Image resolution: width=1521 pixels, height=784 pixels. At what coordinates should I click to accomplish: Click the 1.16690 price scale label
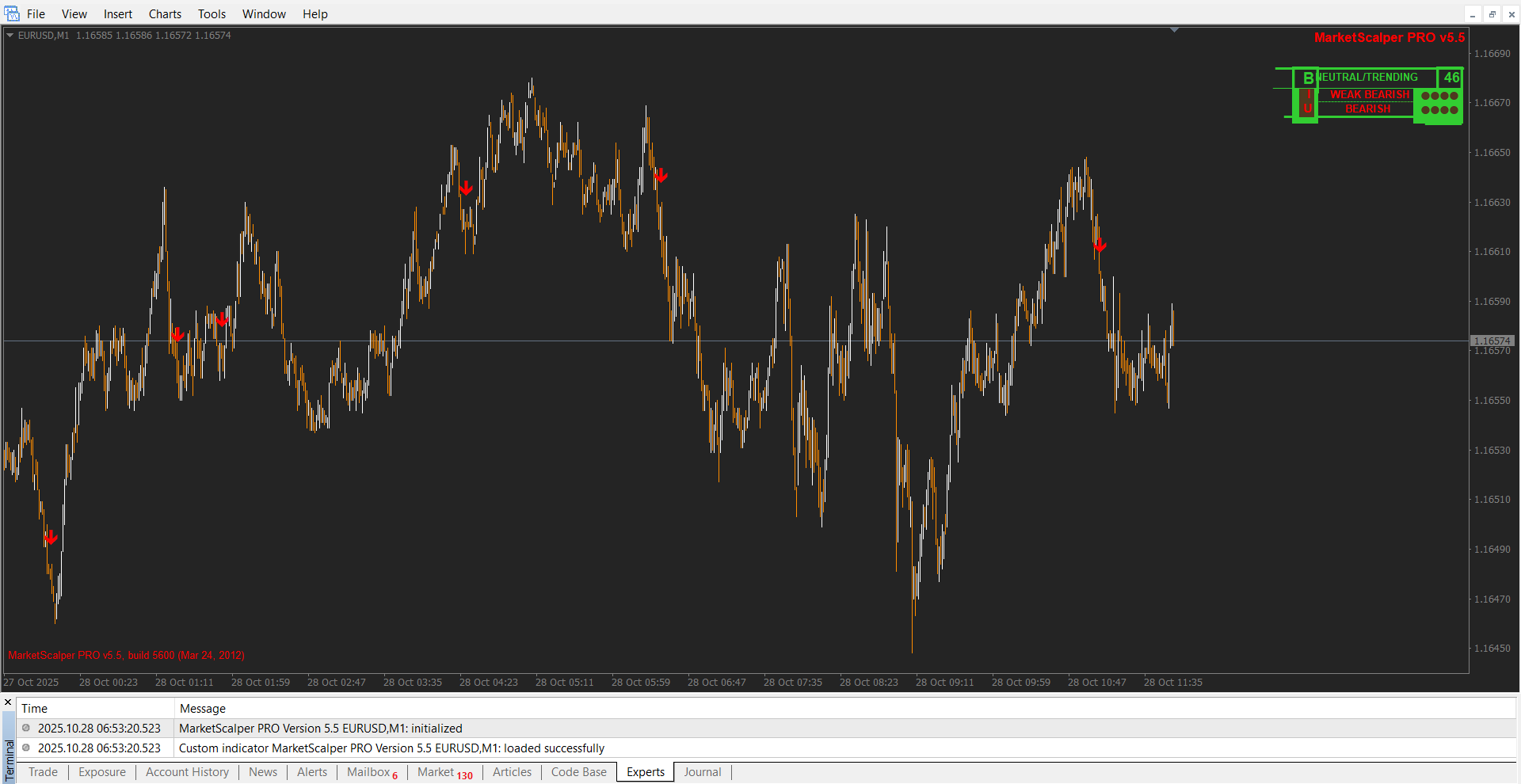1492,54
